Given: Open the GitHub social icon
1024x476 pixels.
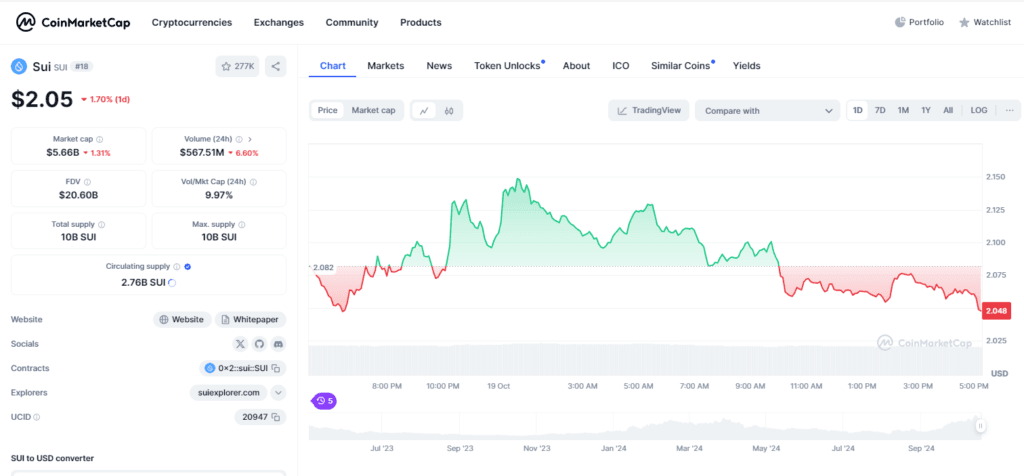Looking at the screenshot, I should point(259,343).
